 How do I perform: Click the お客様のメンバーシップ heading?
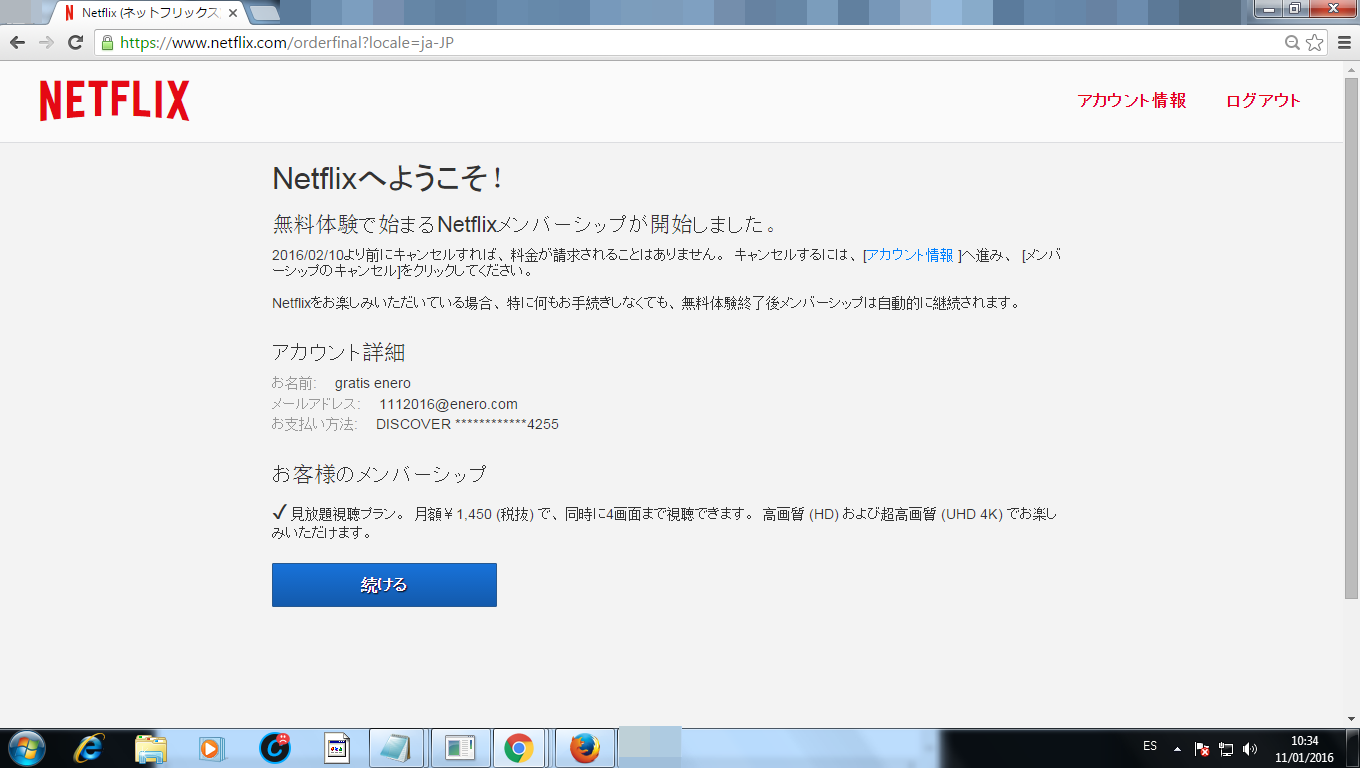(x=379, y=474)
